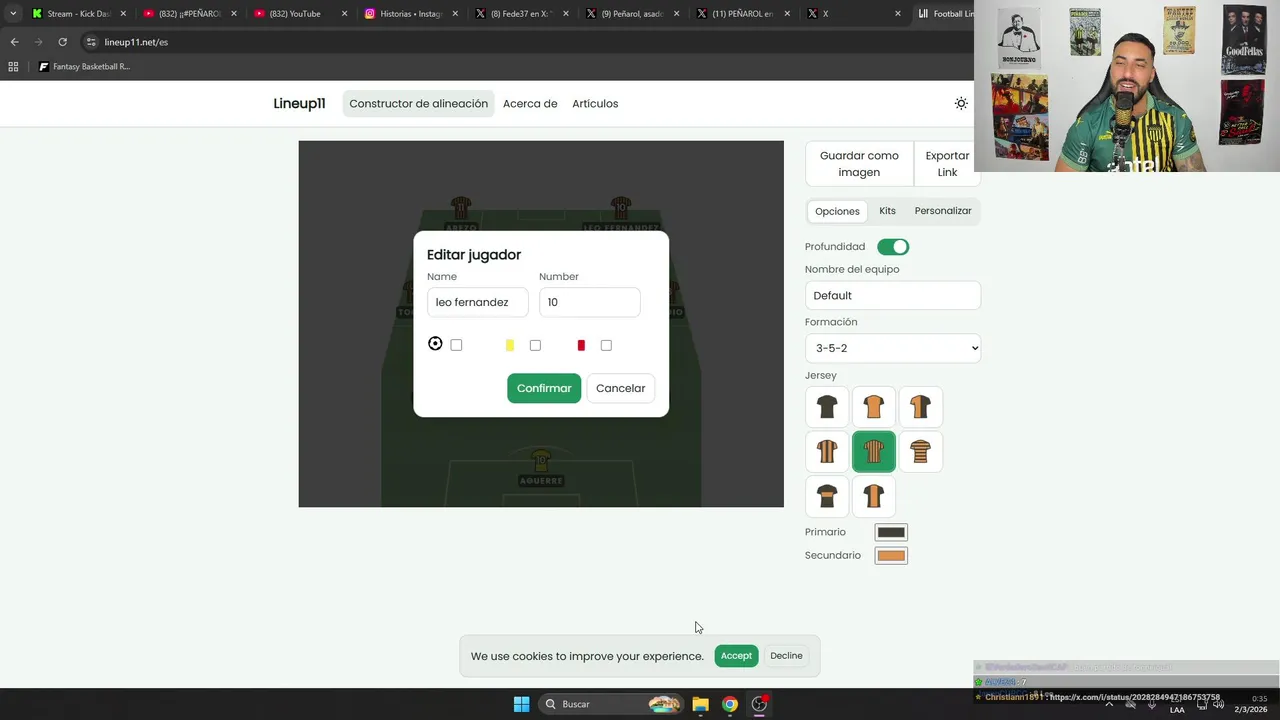Screen dimensions: 1280x720
Task: Accept the cookies banner
Action: 736,656
